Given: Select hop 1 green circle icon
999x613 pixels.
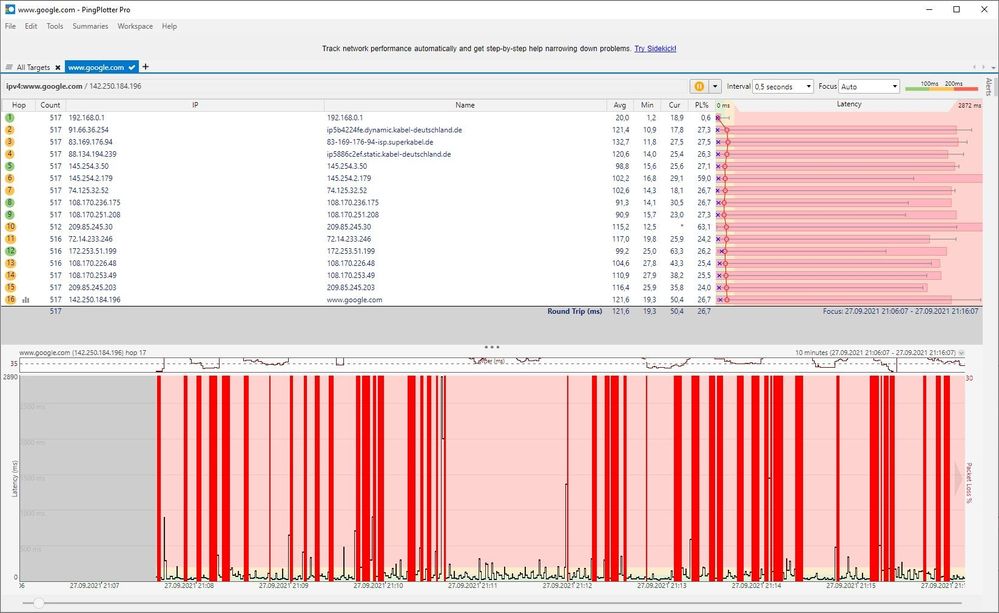Looking at the screenshot, I should click(x=10, y=118).
